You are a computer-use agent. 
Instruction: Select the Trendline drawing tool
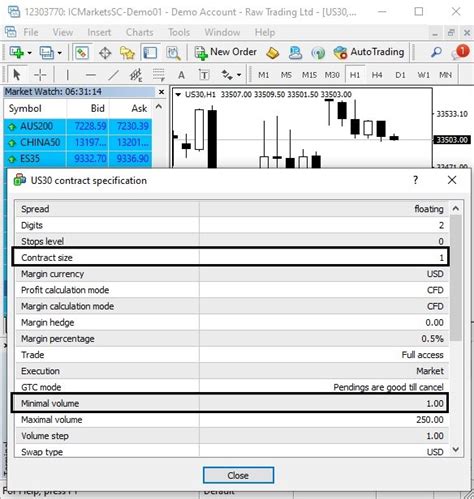tap(114, 75)
